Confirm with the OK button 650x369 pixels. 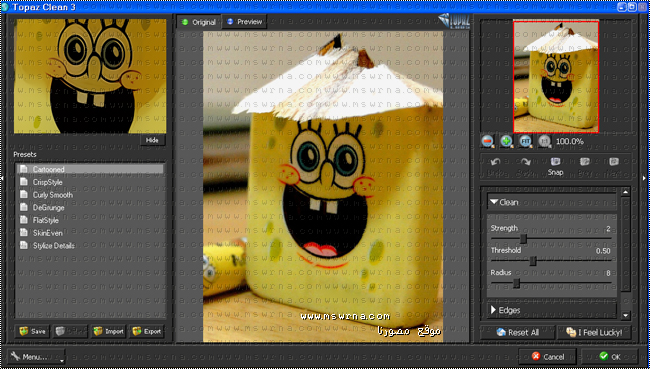coord(610,357)
